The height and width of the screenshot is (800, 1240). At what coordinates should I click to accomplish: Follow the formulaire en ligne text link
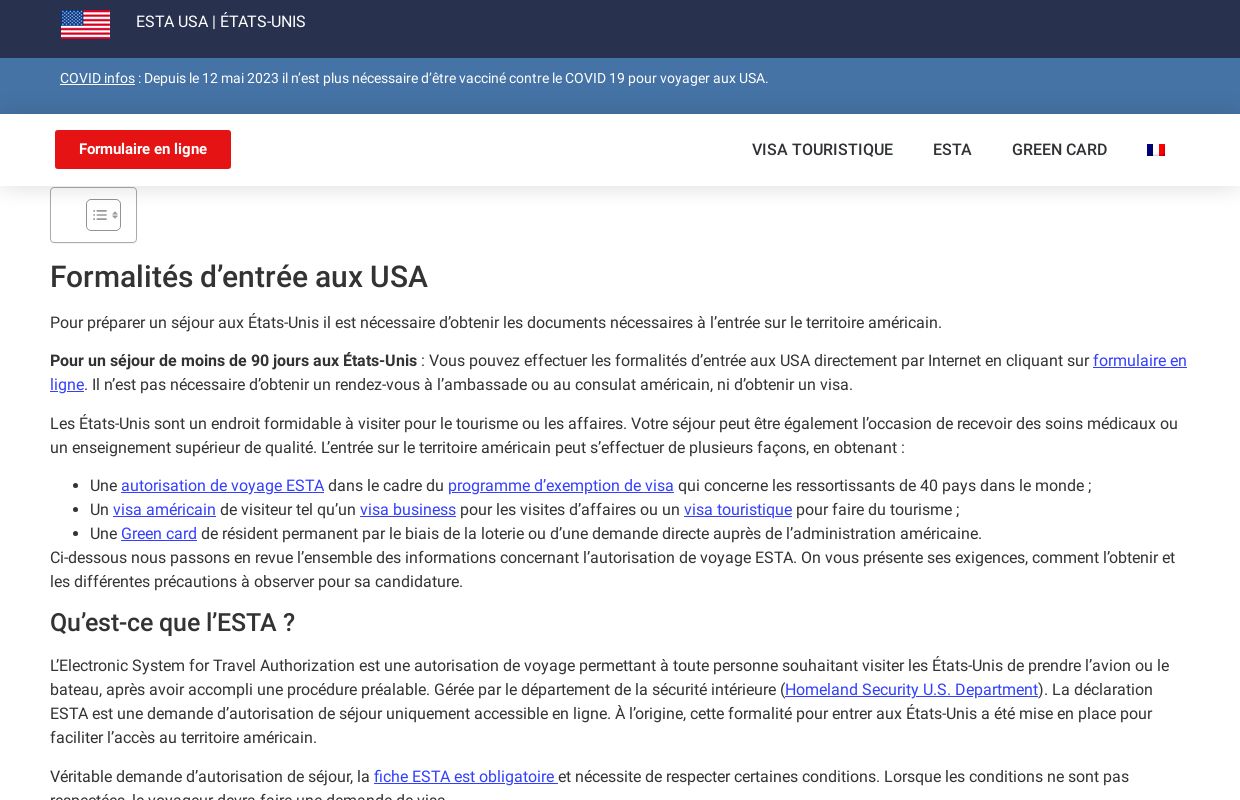click(1140, 361)
